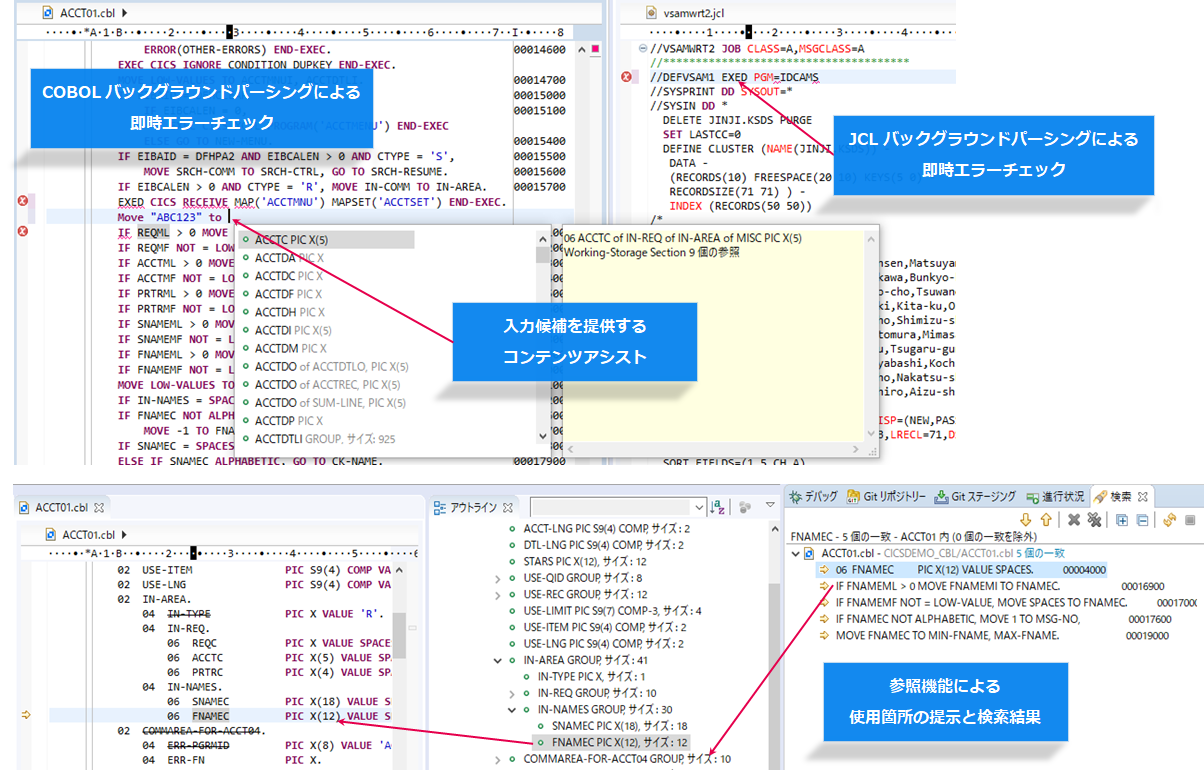Image resolution: width=1204 pixels, height=770 pixels.
Task: Expand COMMAREA-FOR-ACCT04 GROUP in outline
Action: click(498, 759)
